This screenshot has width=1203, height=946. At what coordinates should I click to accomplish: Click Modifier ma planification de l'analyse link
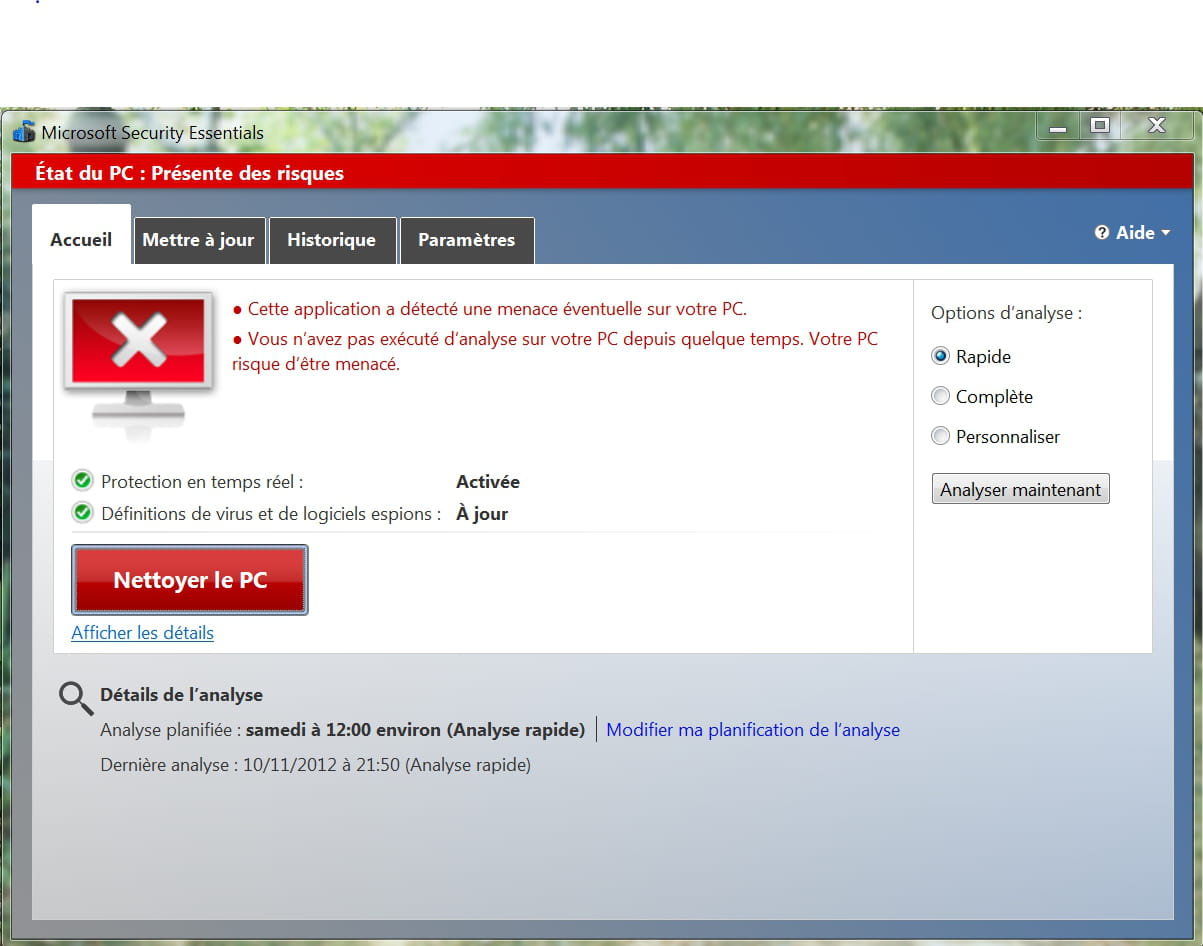[753, 730]
